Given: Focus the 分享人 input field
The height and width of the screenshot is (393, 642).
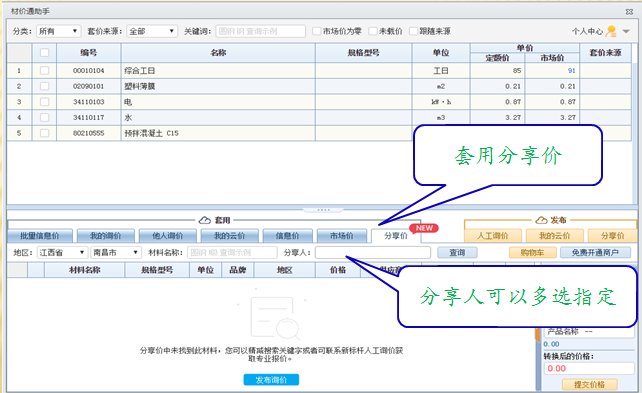Looking at the screenshot, I should pos(373,253).
